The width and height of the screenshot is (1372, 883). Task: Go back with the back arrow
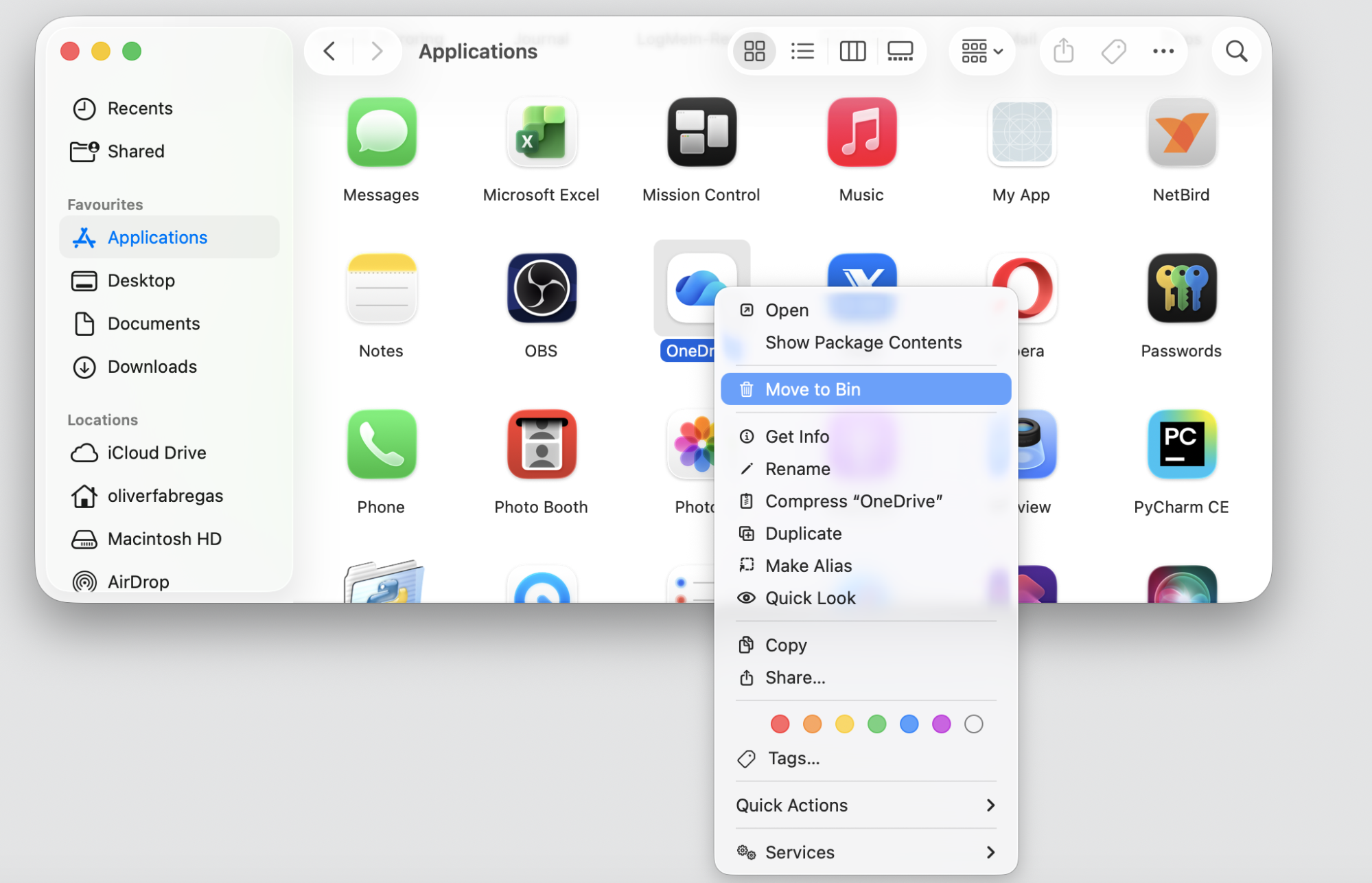pyautogui.click(x=329, y=51)
